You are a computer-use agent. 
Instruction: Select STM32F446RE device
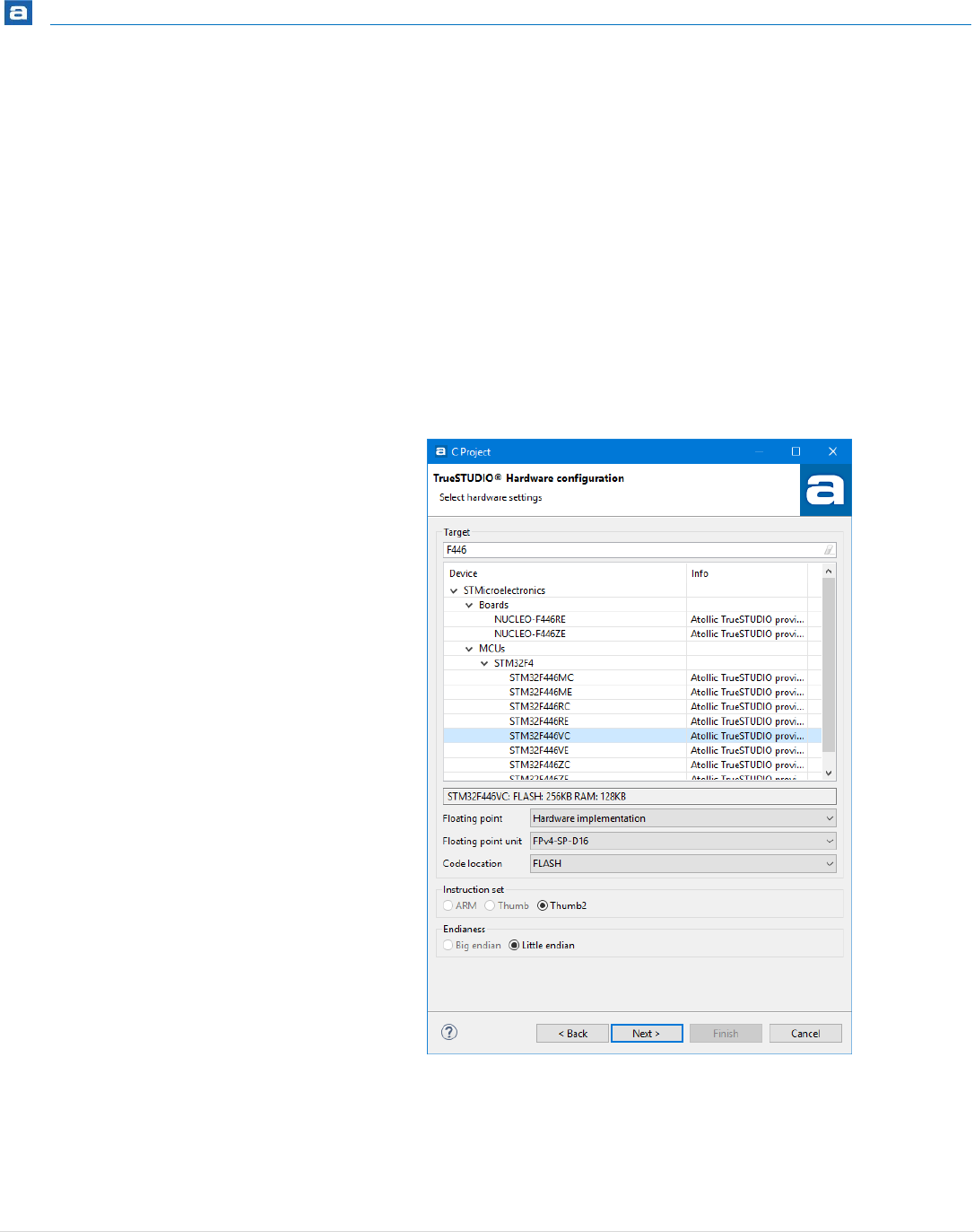539,721
